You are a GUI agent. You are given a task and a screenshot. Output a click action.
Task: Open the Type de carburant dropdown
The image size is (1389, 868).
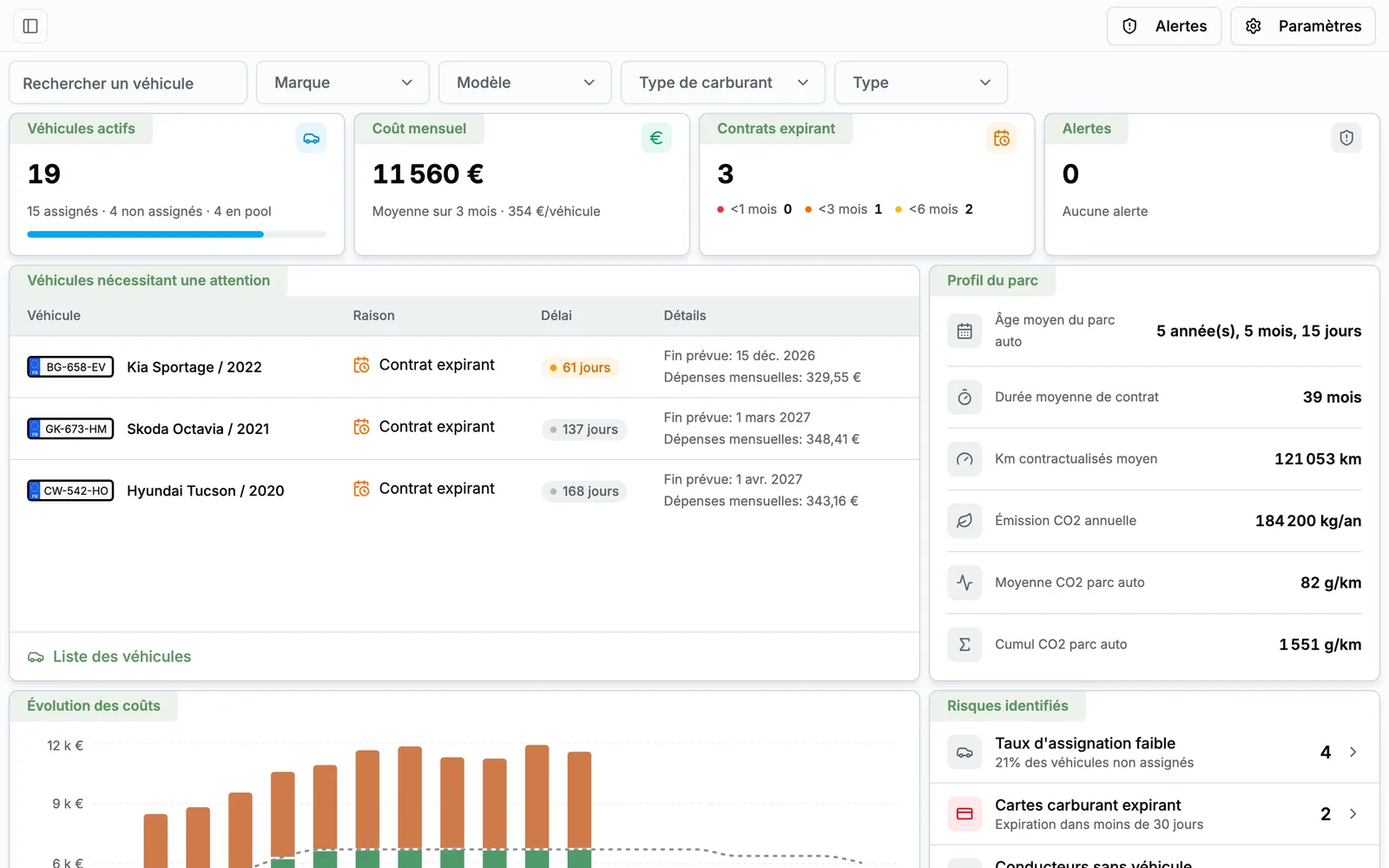(723, 82)
